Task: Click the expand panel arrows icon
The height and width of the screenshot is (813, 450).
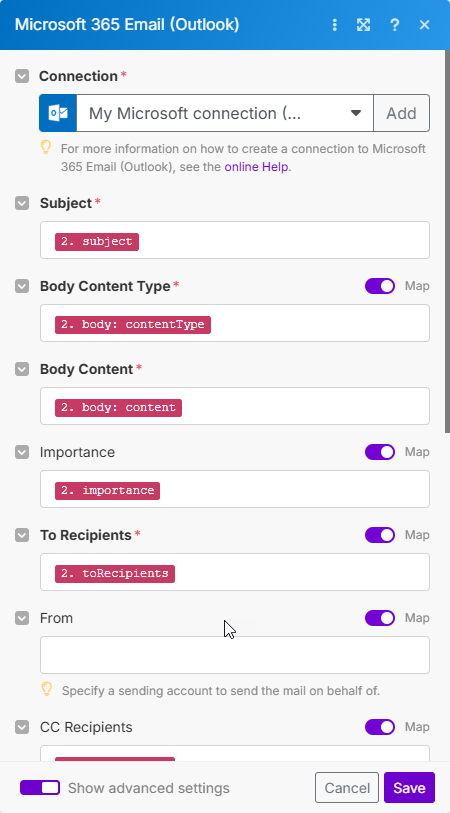Action: pyautogui.click(x=363, y=24)
